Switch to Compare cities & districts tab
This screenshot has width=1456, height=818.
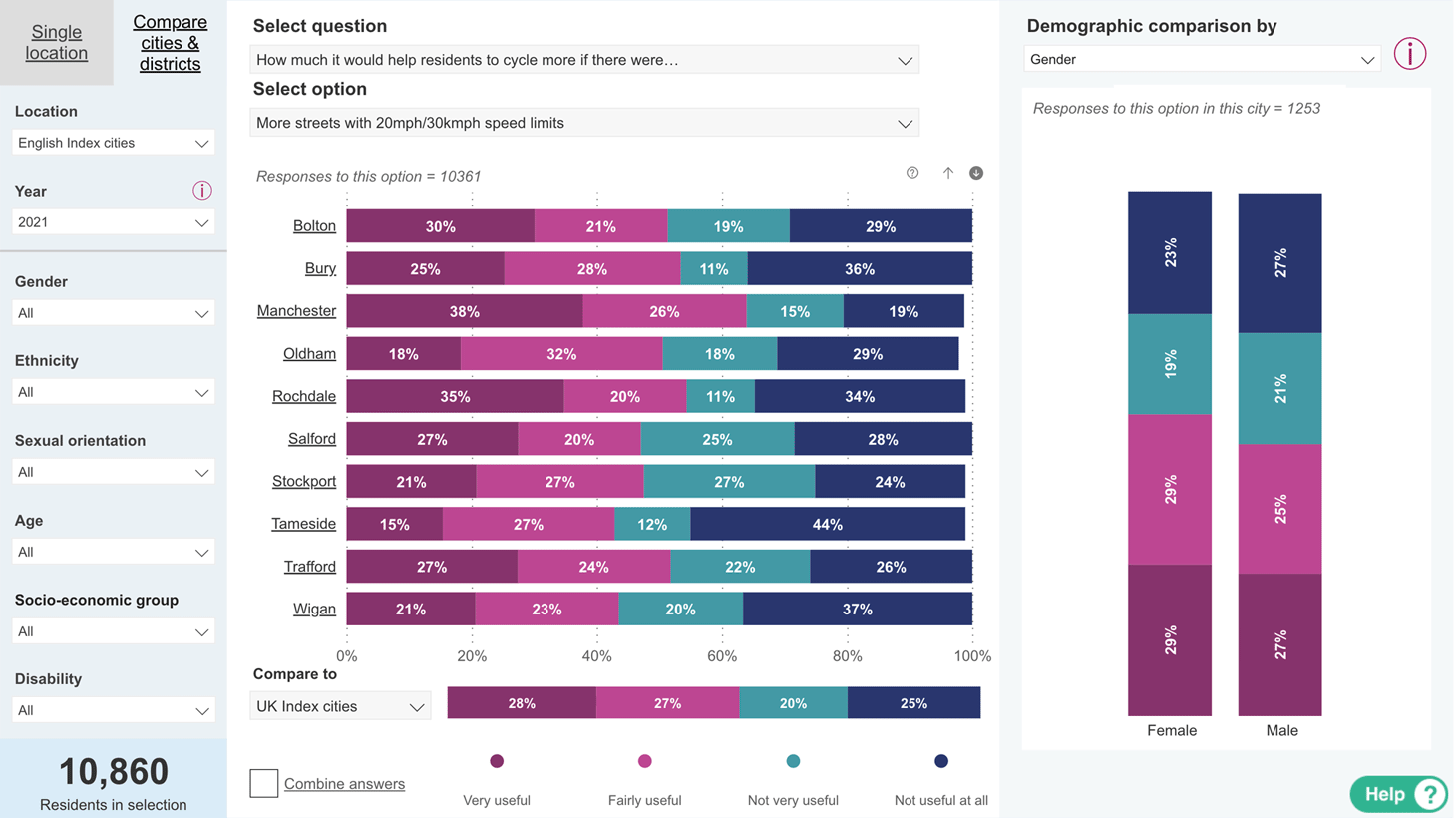coord(171,42)
